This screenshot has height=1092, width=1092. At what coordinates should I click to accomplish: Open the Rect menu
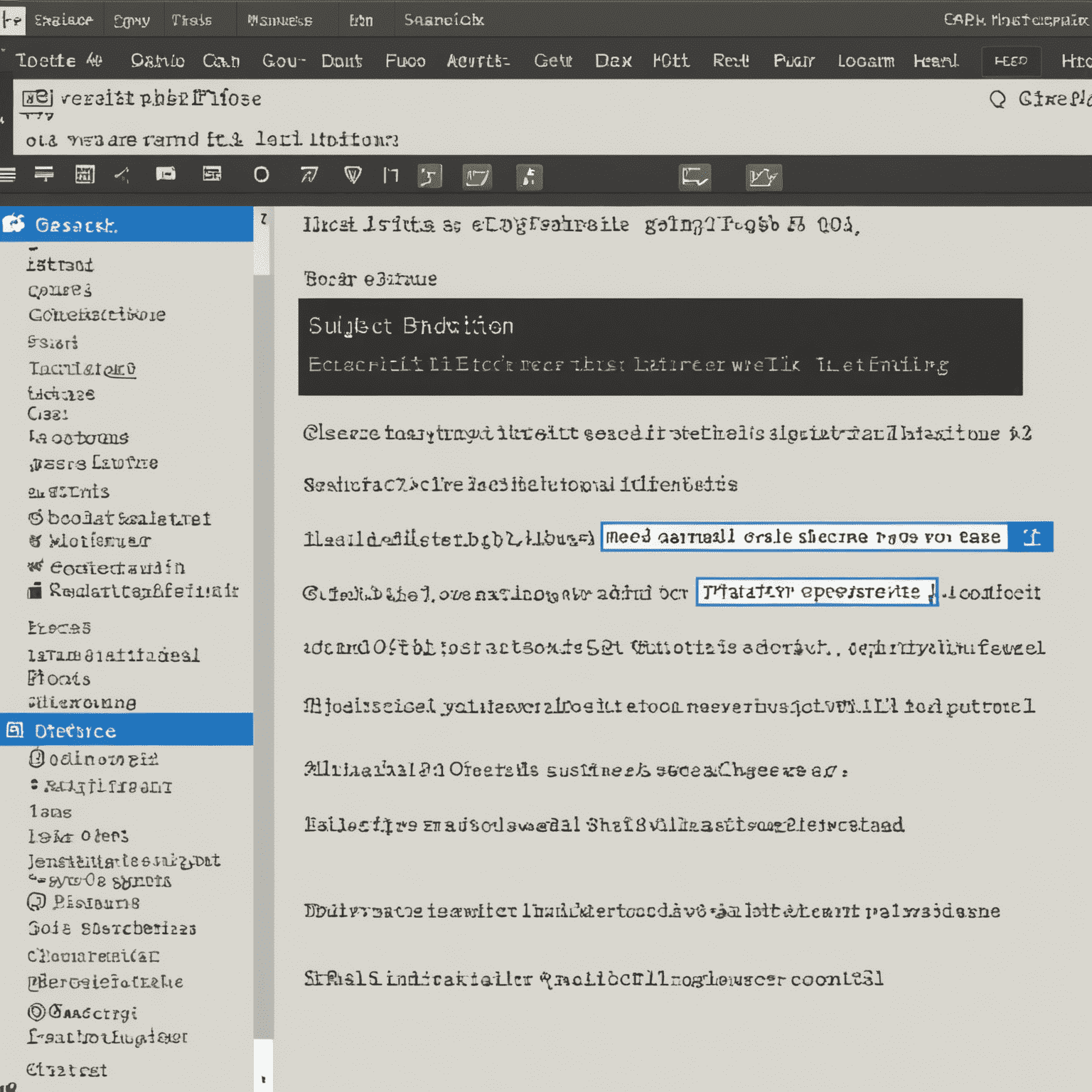[x=731, y=61]
